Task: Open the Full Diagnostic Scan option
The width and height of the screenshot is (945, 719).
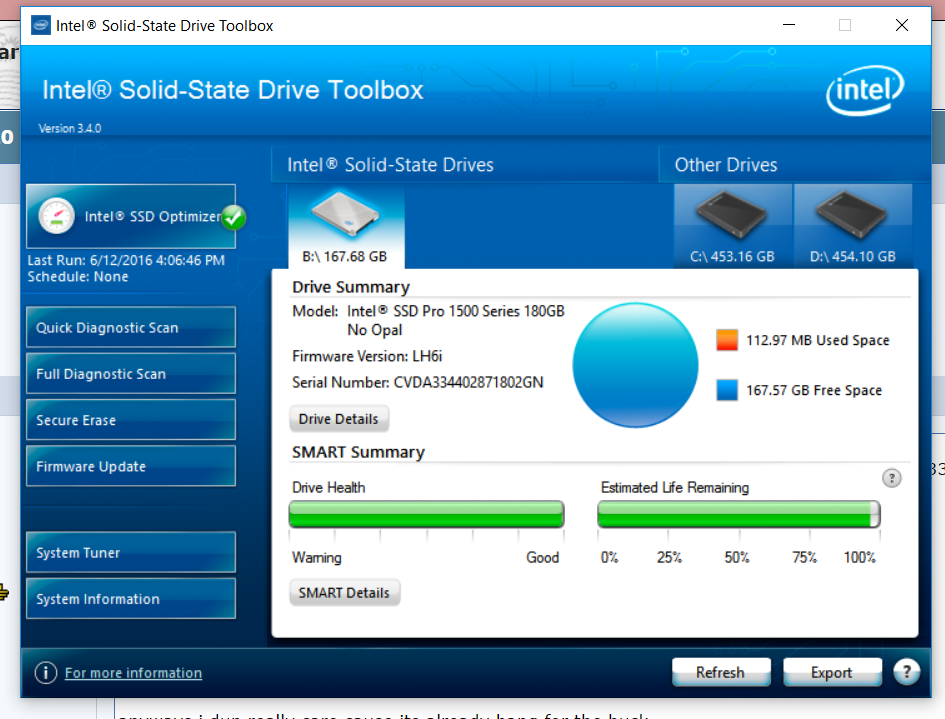Action: click(130, 374)
